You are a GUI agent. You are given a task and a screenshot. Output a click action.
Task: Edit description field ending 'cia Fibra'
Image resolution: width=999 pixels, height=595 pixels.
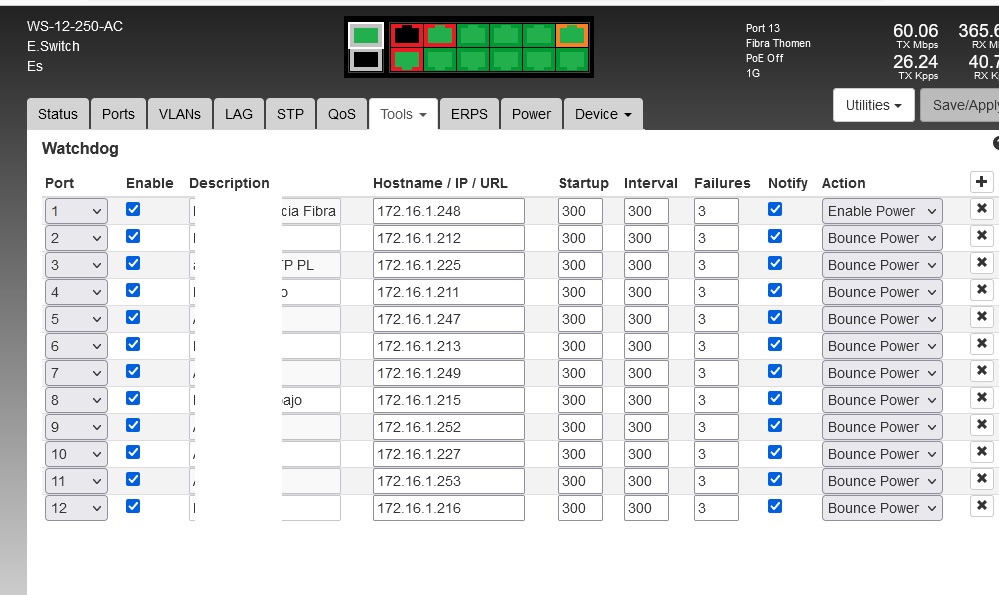pyautogui.click(x=265, y=211)
